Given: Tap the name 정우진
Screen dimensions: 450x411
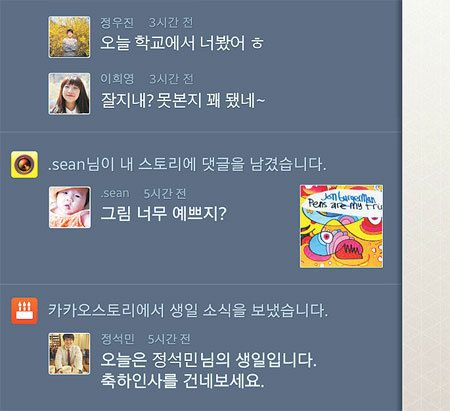Looking at the screenshot, I should tap(117, 23).
